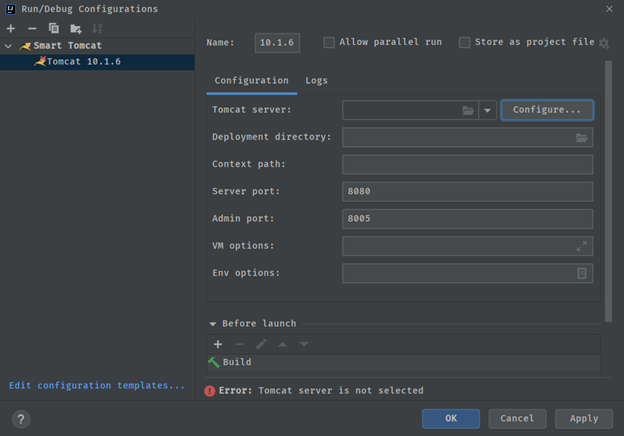Open help with the question mark
This screenshot has width=624, height=436.
point(21,419)
